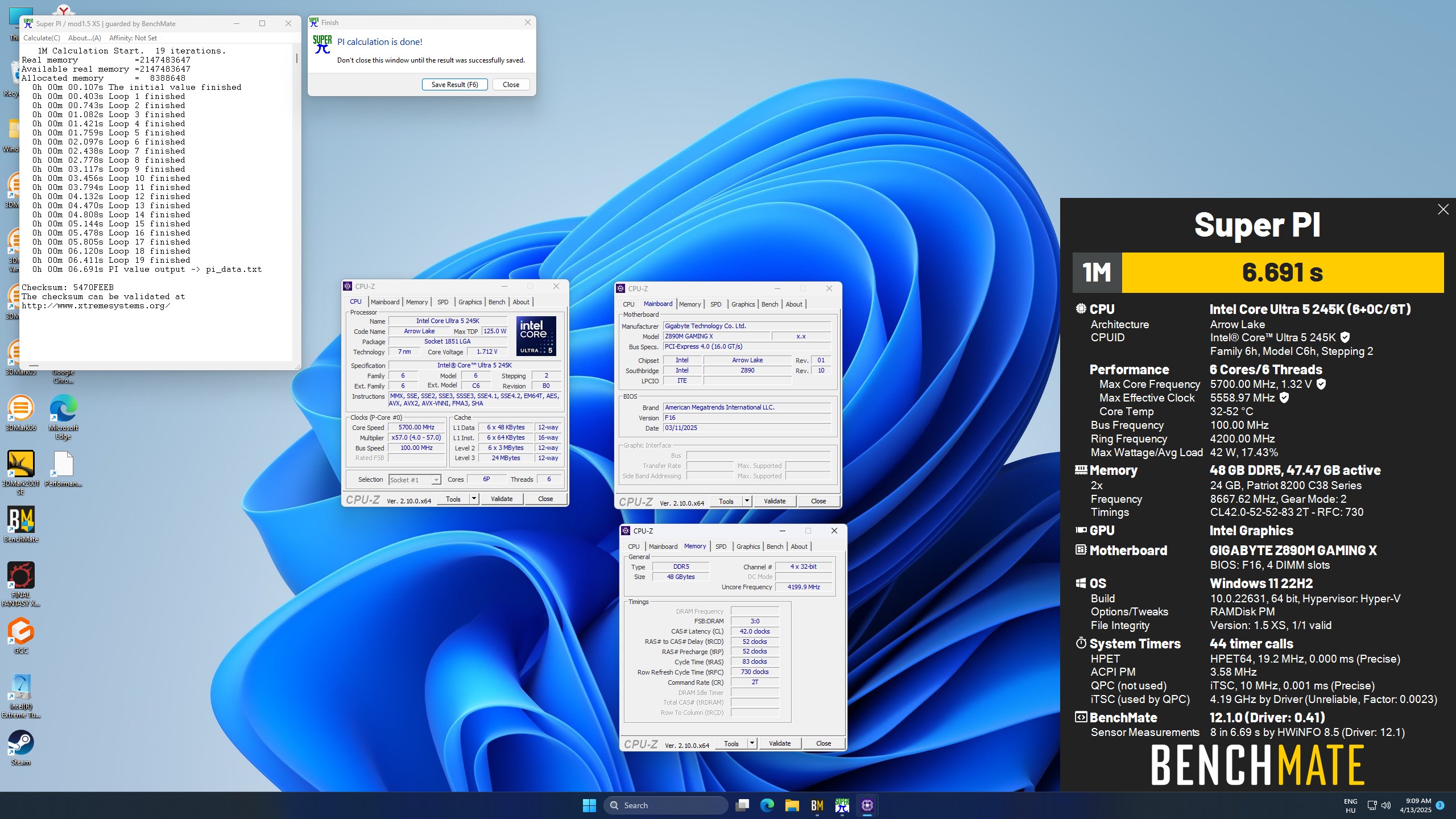Click Save Result (F6) button

(x=454, y=85)
